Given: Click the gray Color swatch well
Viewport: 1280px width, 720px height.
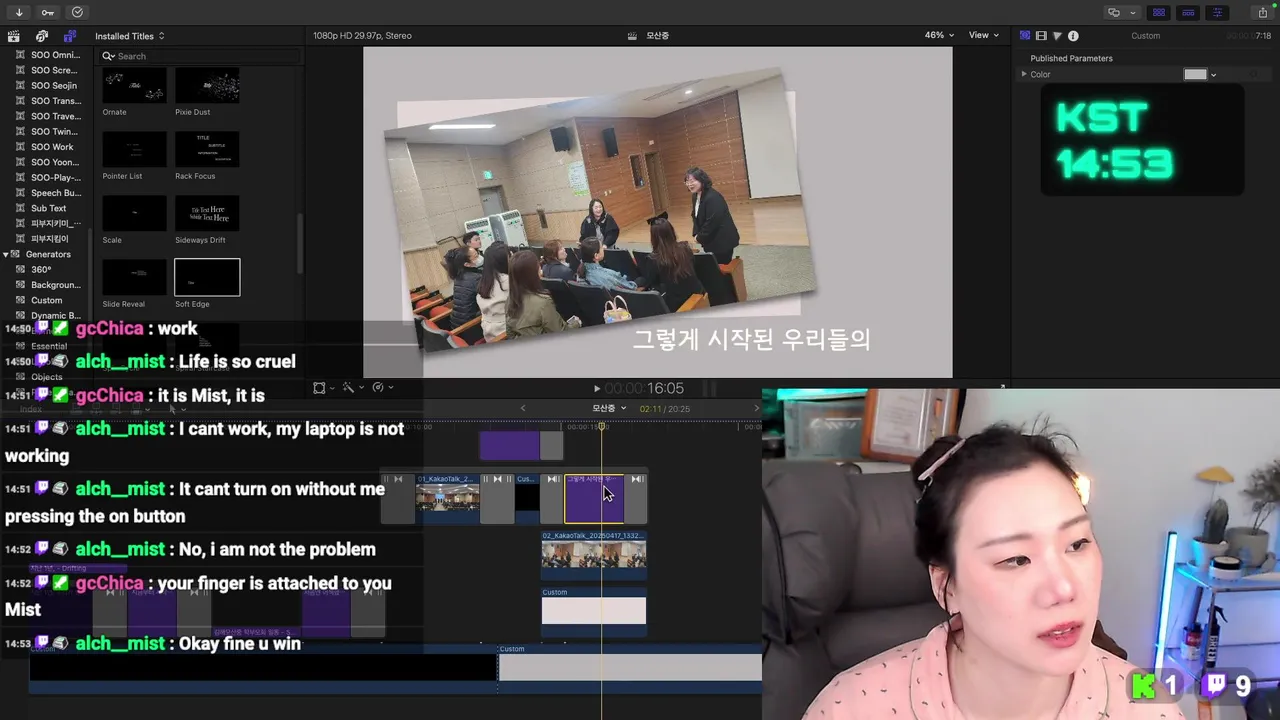Looking at the screenshot, I should pyautogui.click(x=1195, y=74).
